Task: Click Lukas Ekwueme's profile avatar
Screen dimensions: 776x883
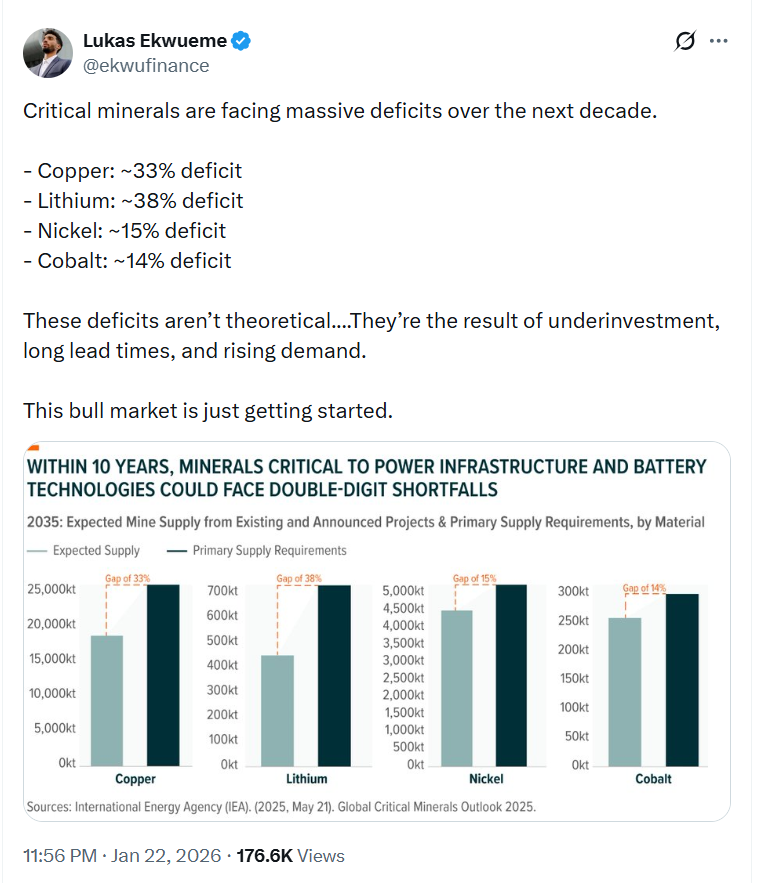Action: (47, 53)
